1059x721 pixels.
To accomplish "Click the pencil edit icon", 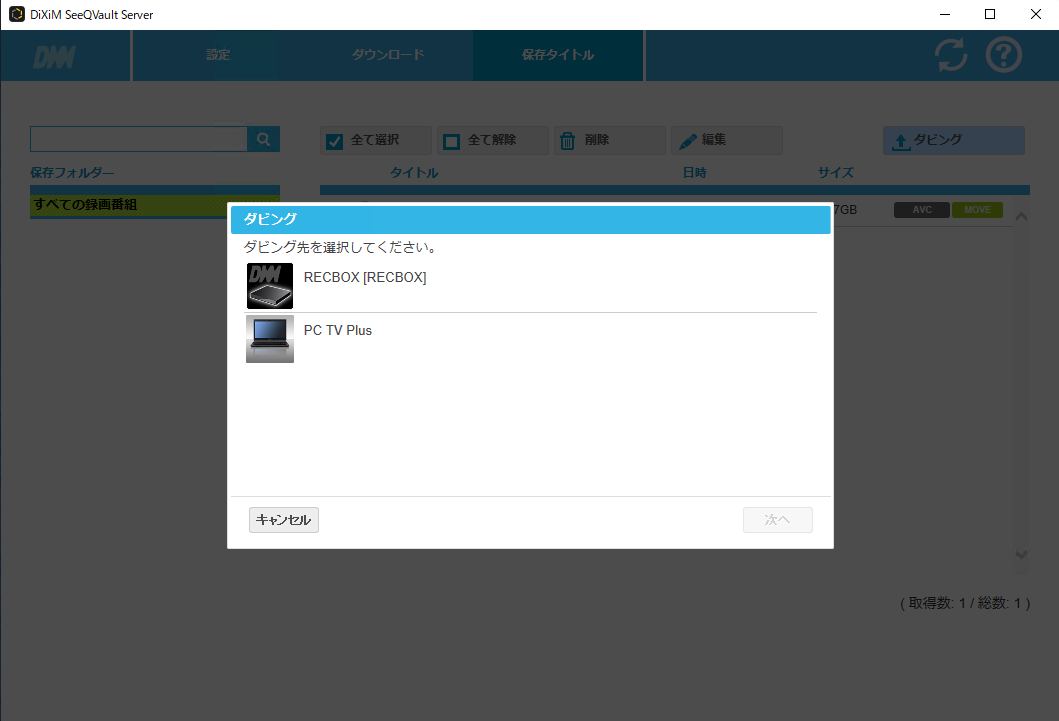I will [x=688, y=141].
